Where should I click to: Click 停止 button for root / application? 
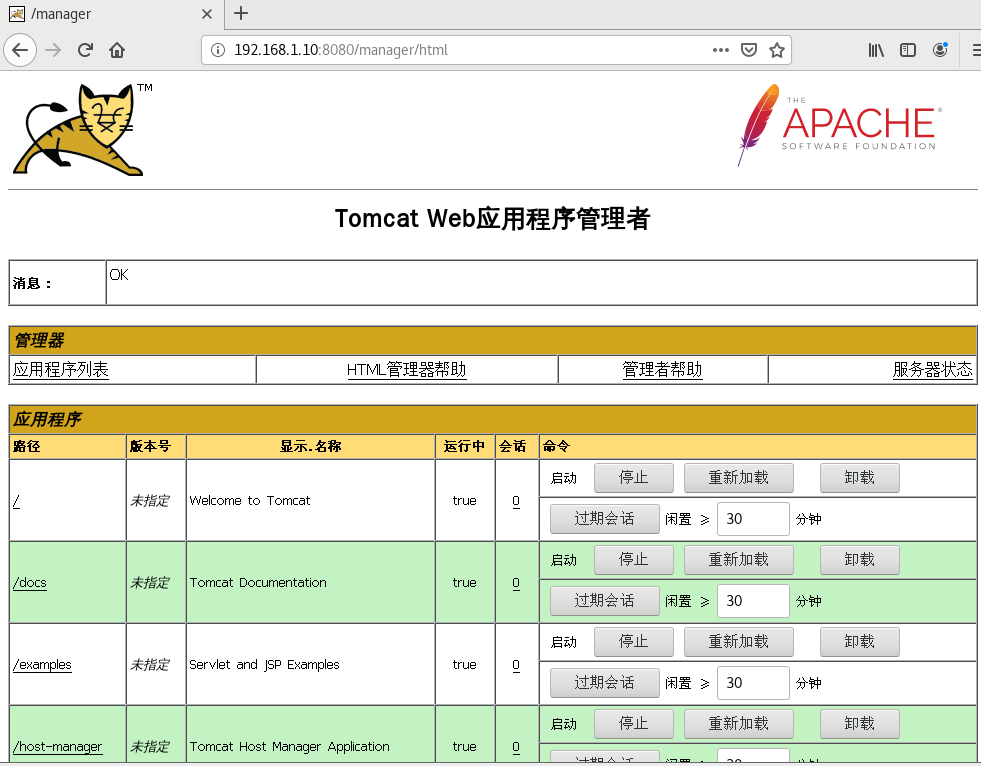[634, 478]
